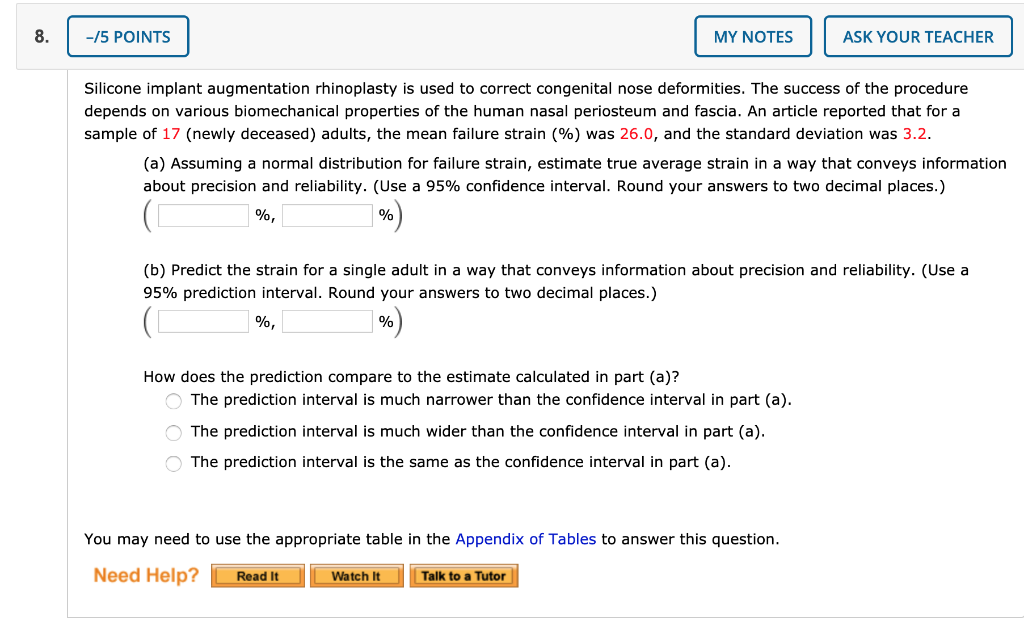Open the Appendix of Tables link
This screenshot has width=1024, height=621.
(525, 539)
